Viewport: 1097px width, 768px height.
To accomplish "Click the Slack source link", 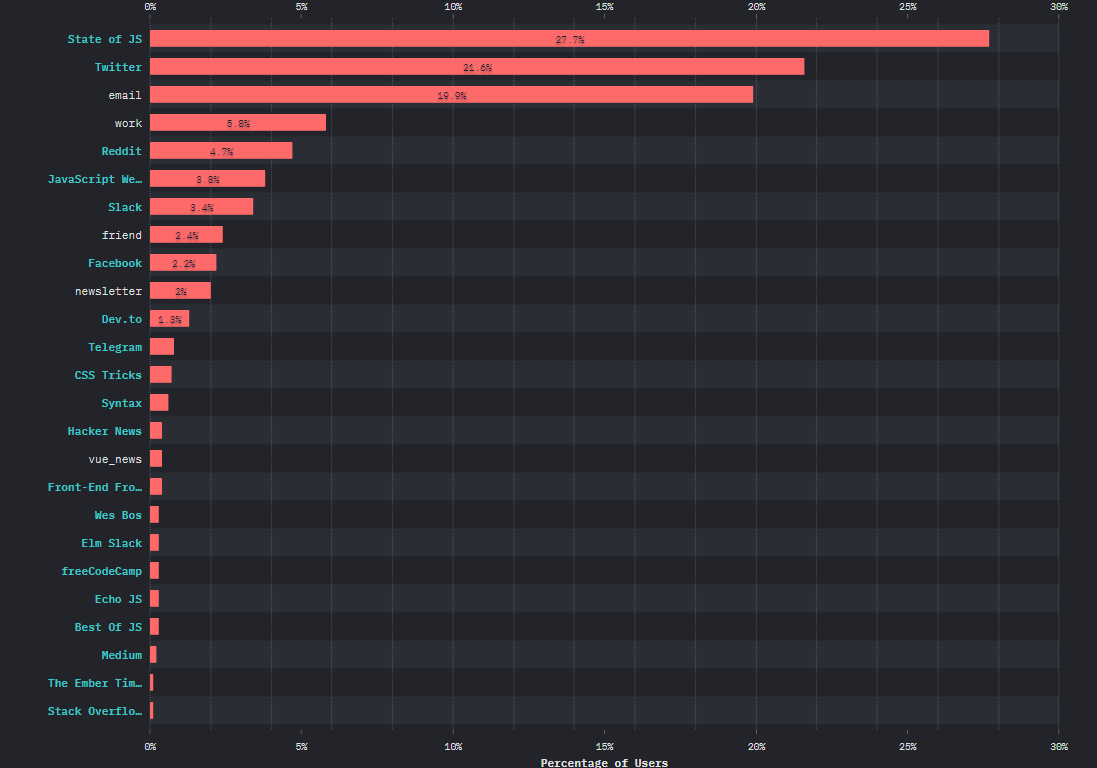I will (125, 207).
